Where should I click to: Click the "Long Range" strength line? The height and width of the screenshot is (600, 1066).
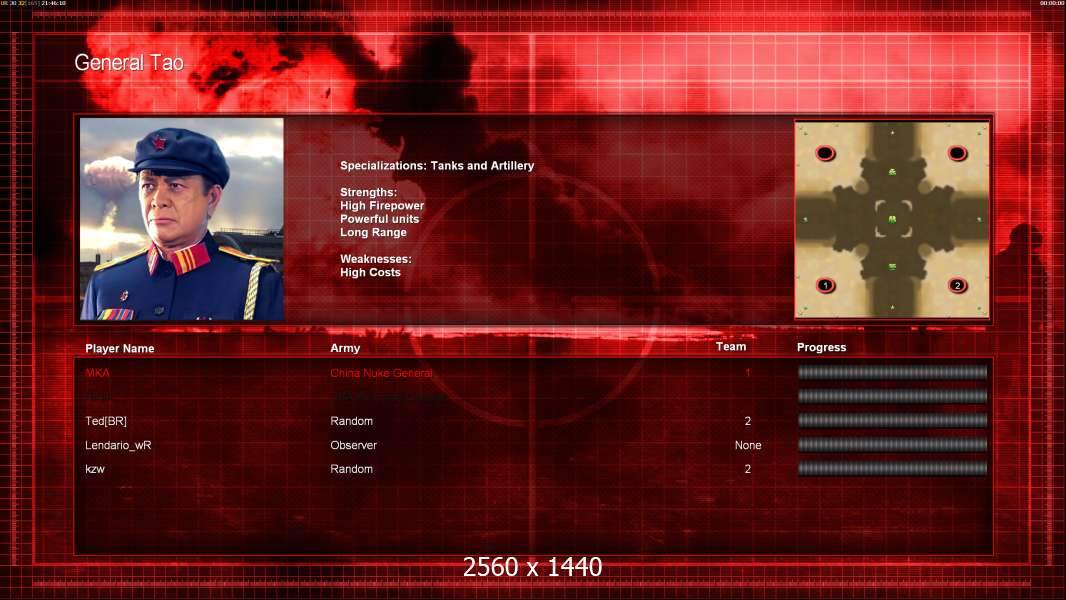pos(373,232)
